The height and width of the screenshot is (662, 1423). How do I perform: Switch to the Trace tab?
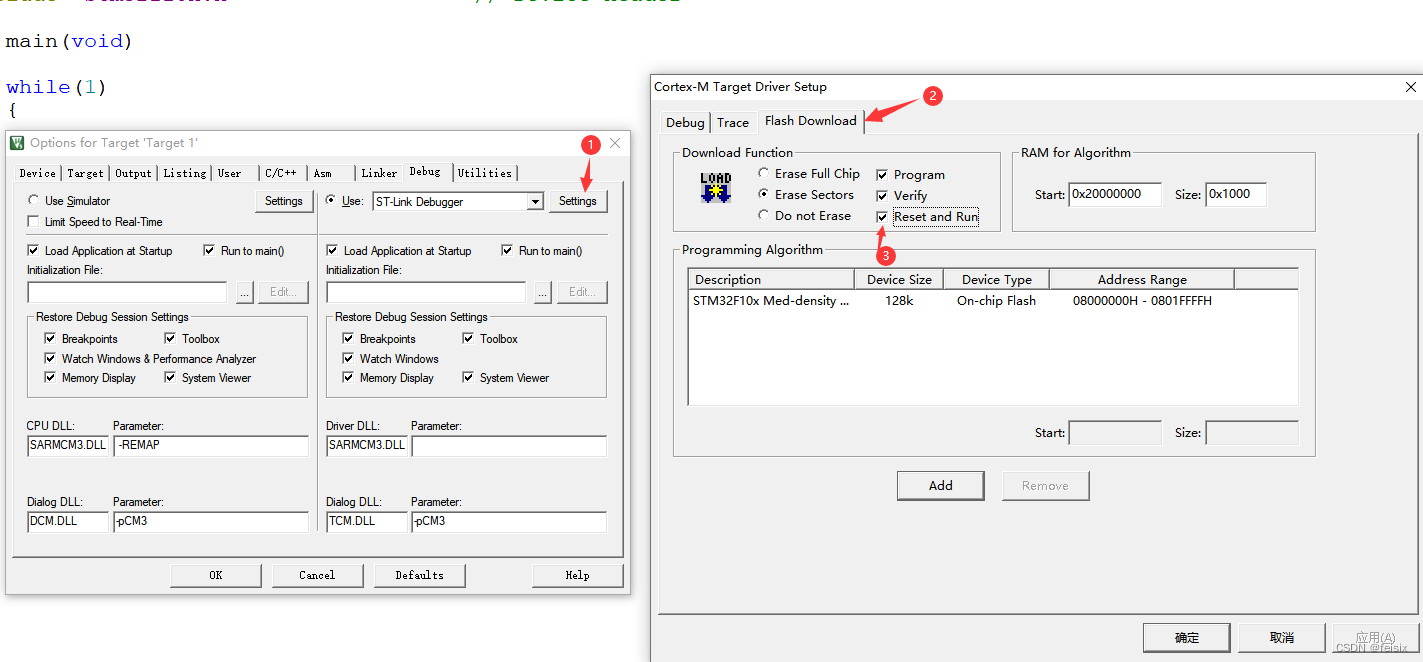pyautogui.click(x=733, y=122)
